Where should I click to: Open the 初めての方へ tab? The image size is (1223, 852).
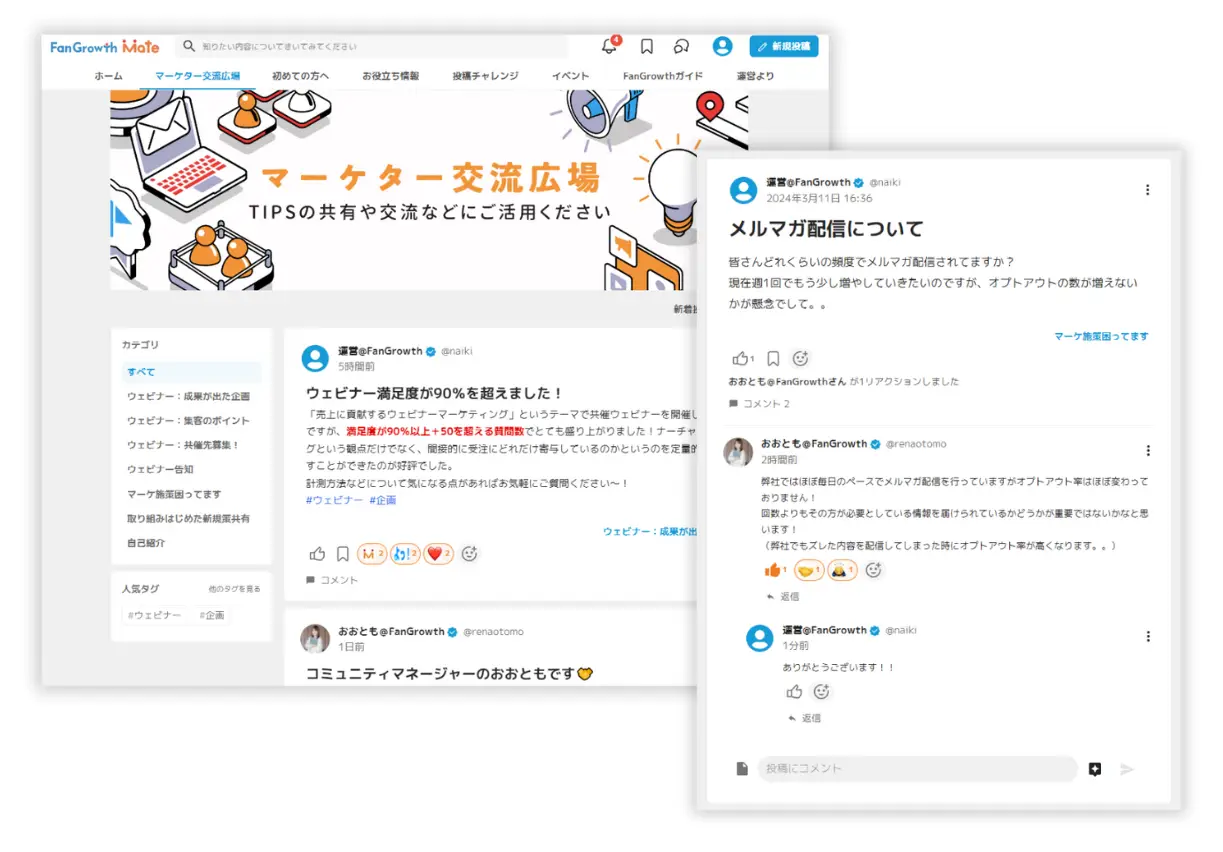coord(300,76)
